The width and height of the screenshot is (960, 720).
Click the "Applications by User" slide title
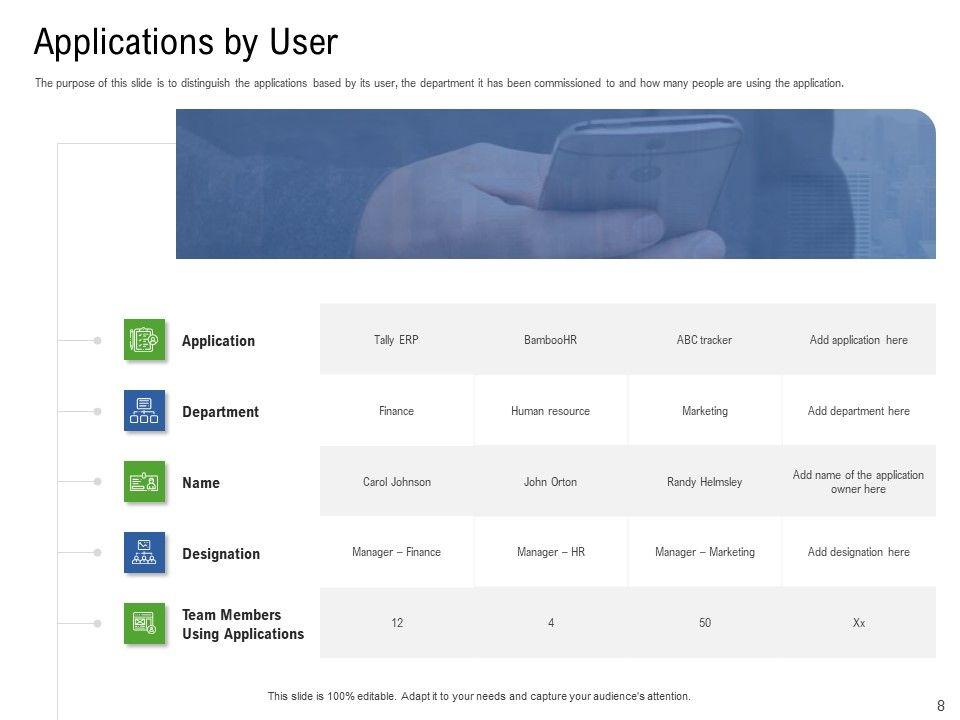point(186,43)
